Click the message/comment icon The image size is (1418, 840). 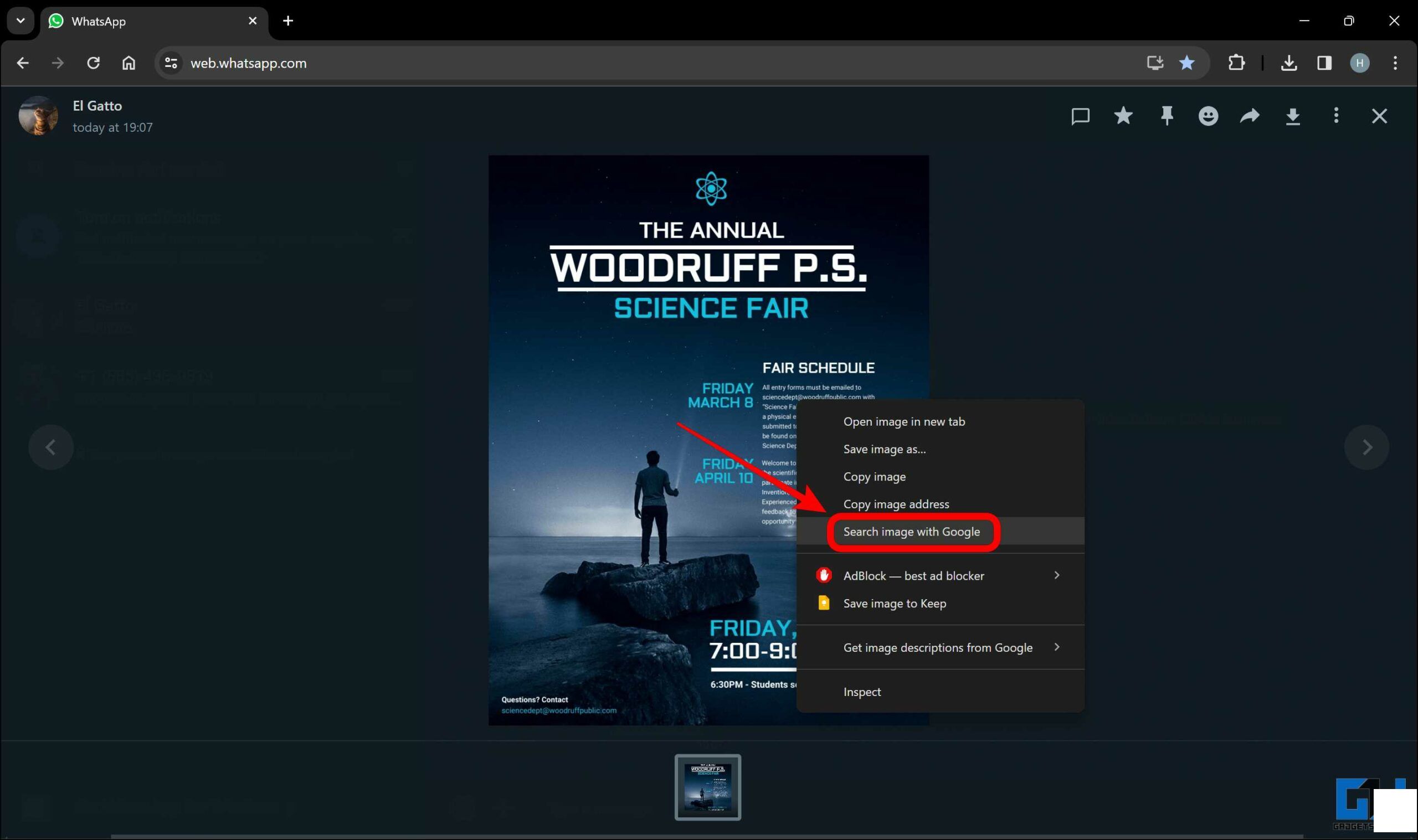1080,116
